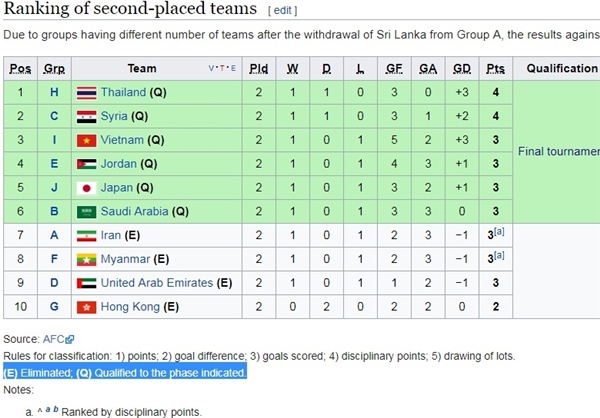Click the Japan flag icon

click(x=86, y=188)
